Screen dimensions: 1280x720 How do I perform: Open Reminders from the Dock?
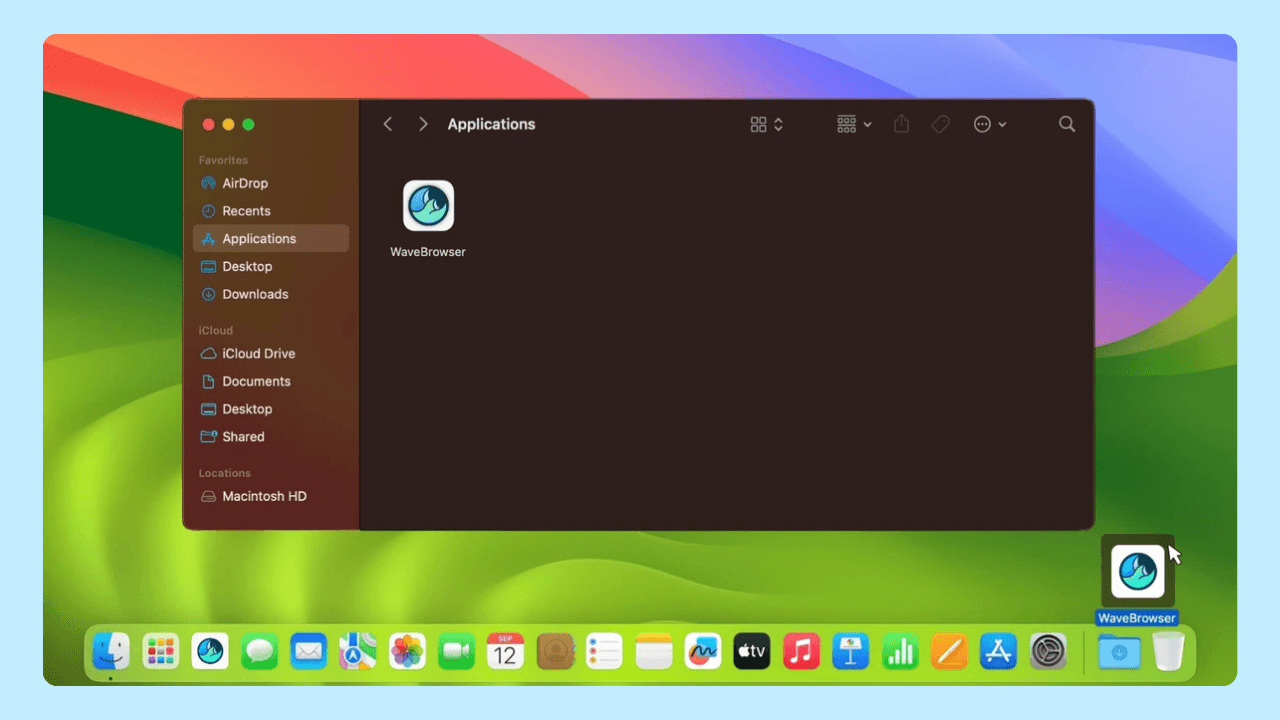[604, 652]
